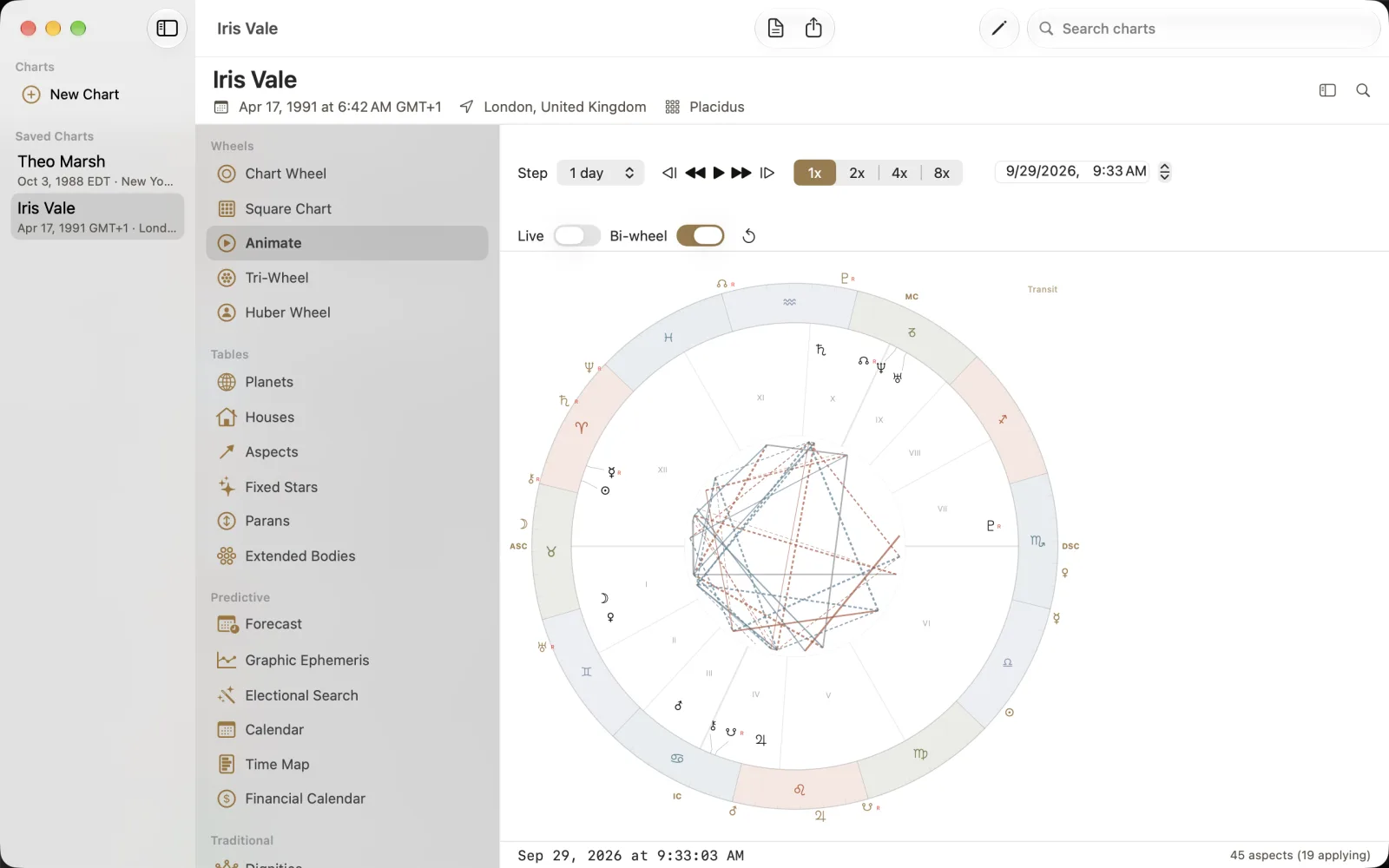Select Theo Marsh saved chart

pos(97,170)
